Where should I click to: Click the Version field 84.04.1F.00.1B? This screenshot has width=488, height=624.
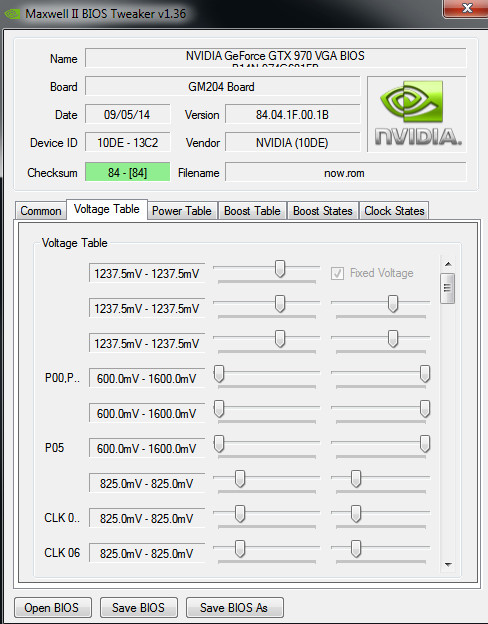[293, 115]
